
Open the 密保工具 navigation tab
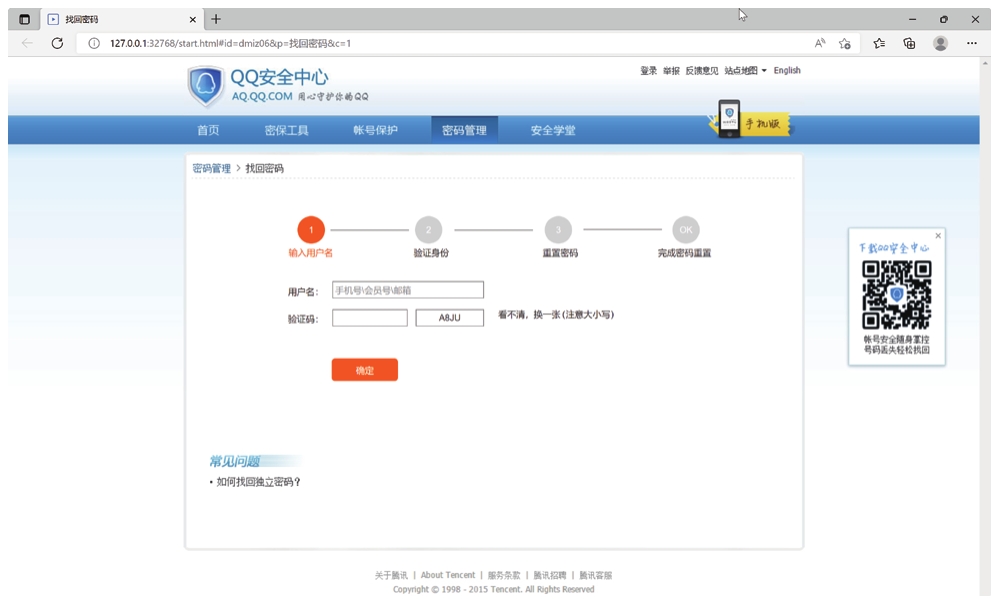click(286, 130)
